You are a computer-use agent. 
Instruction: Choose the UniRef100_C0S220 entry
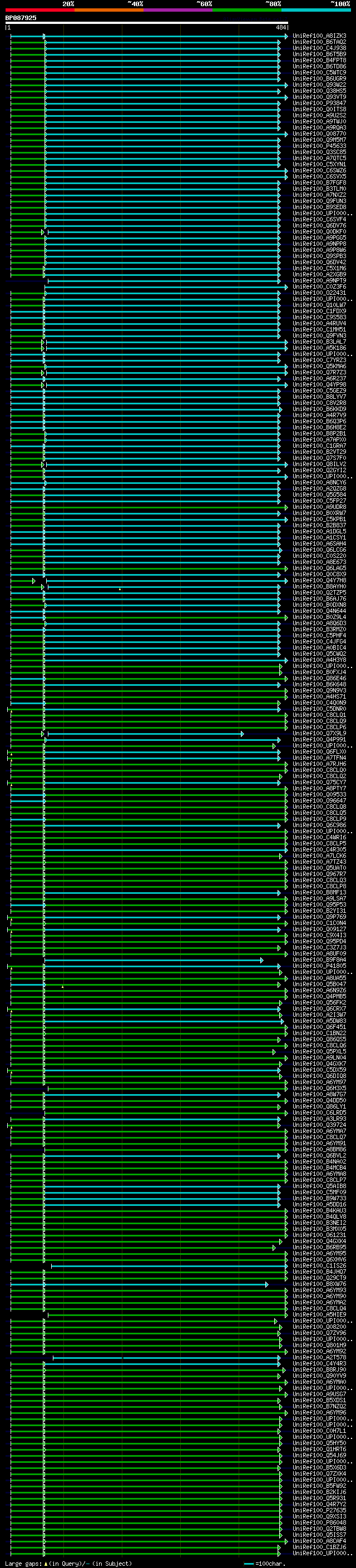tap(319, 556)
